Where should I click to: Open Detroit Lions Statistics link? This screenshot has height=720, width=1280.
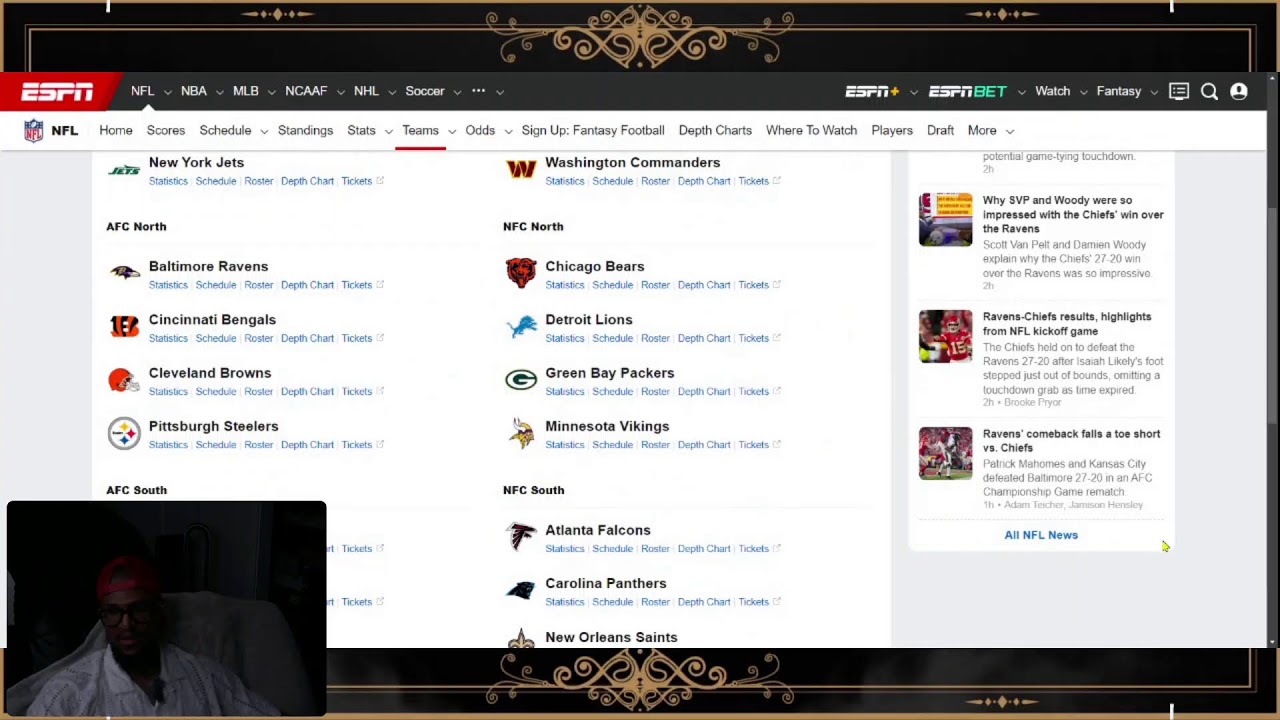pos(564,338)
